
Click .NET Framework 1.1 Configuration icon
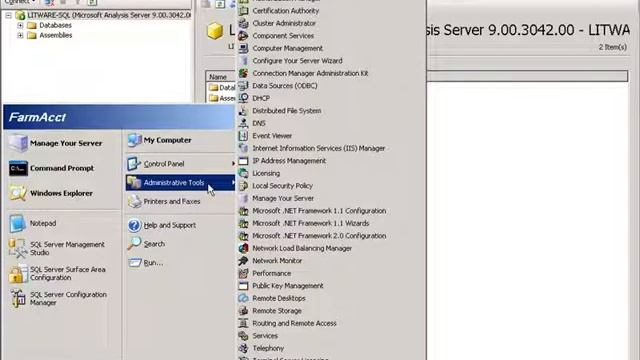[x=243, y=211]
